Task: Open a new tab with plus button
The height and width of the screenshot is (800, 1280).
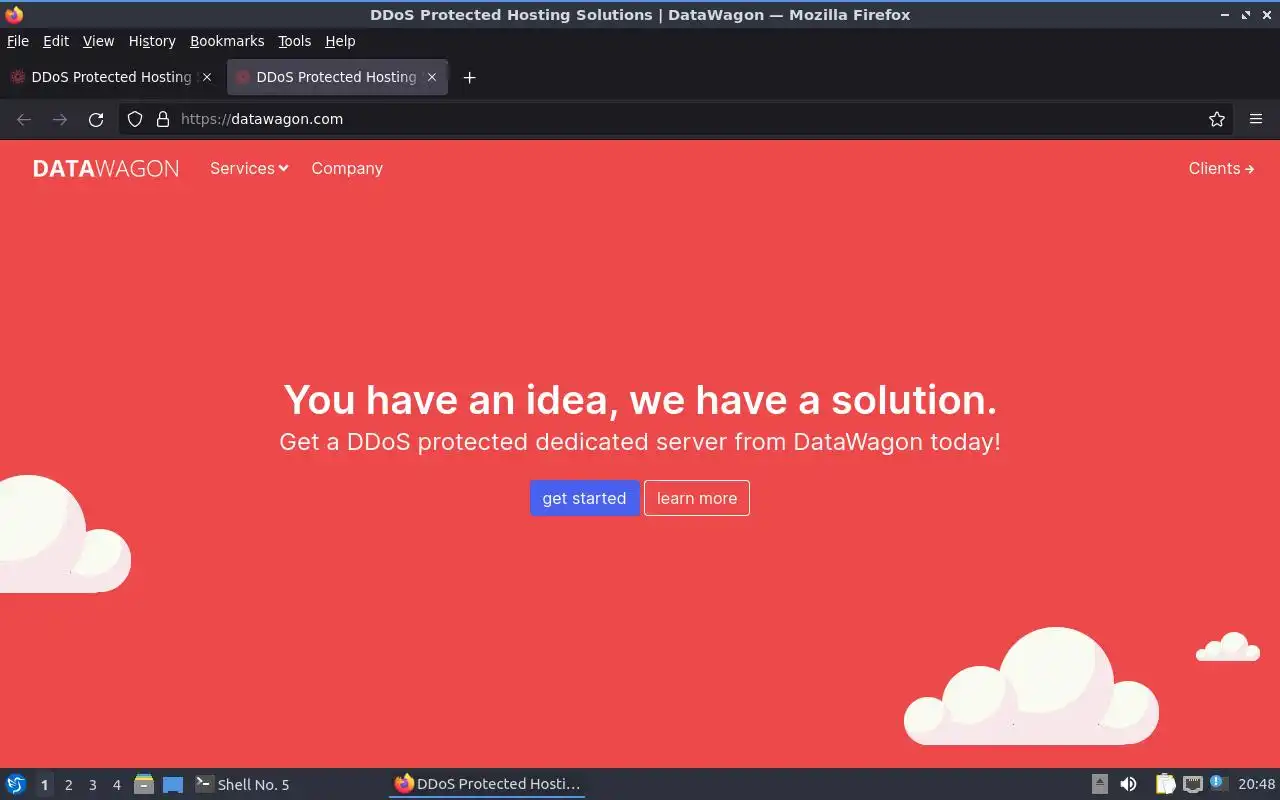Action: 469,77
